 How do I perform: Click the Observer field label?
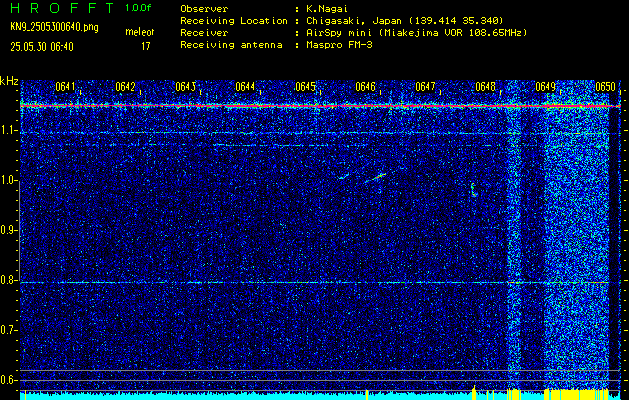204,9
